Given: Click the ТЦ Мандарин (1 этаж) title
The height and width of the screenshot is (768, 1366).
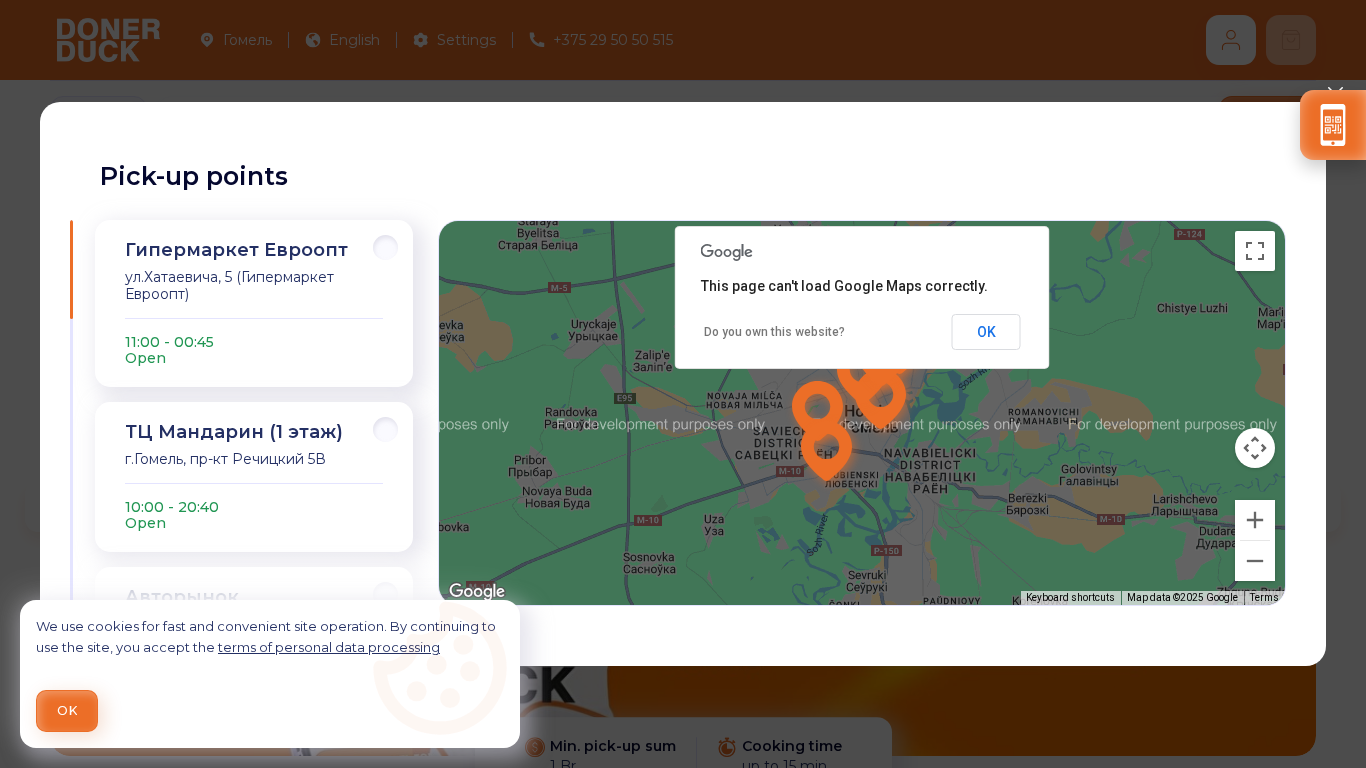Looking at the screenshot, I should point(234,432).
